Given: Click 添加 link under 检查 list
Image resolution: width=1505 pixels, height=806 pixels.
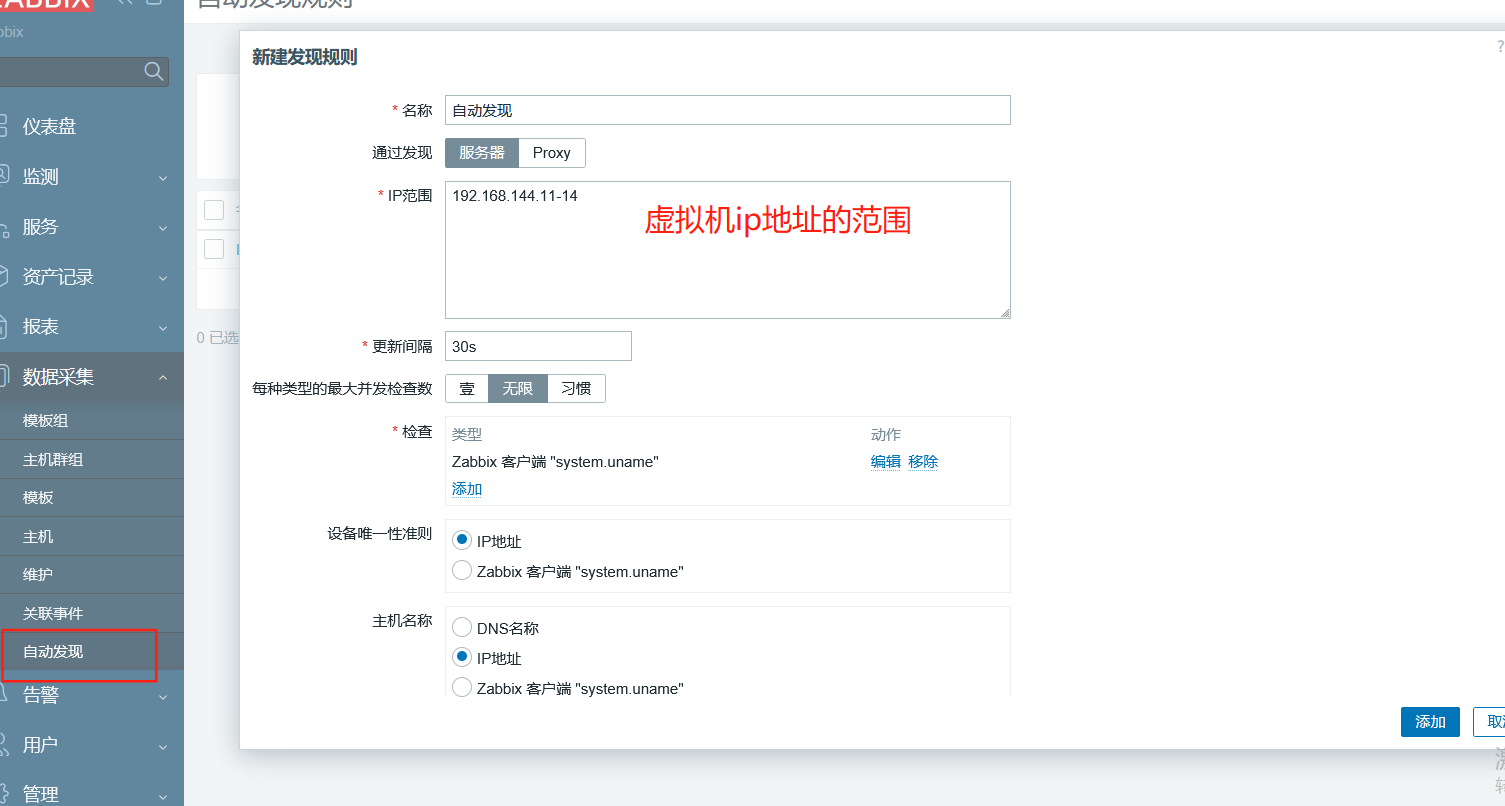Looking at the screenshot, I should [x=467, y=489].
